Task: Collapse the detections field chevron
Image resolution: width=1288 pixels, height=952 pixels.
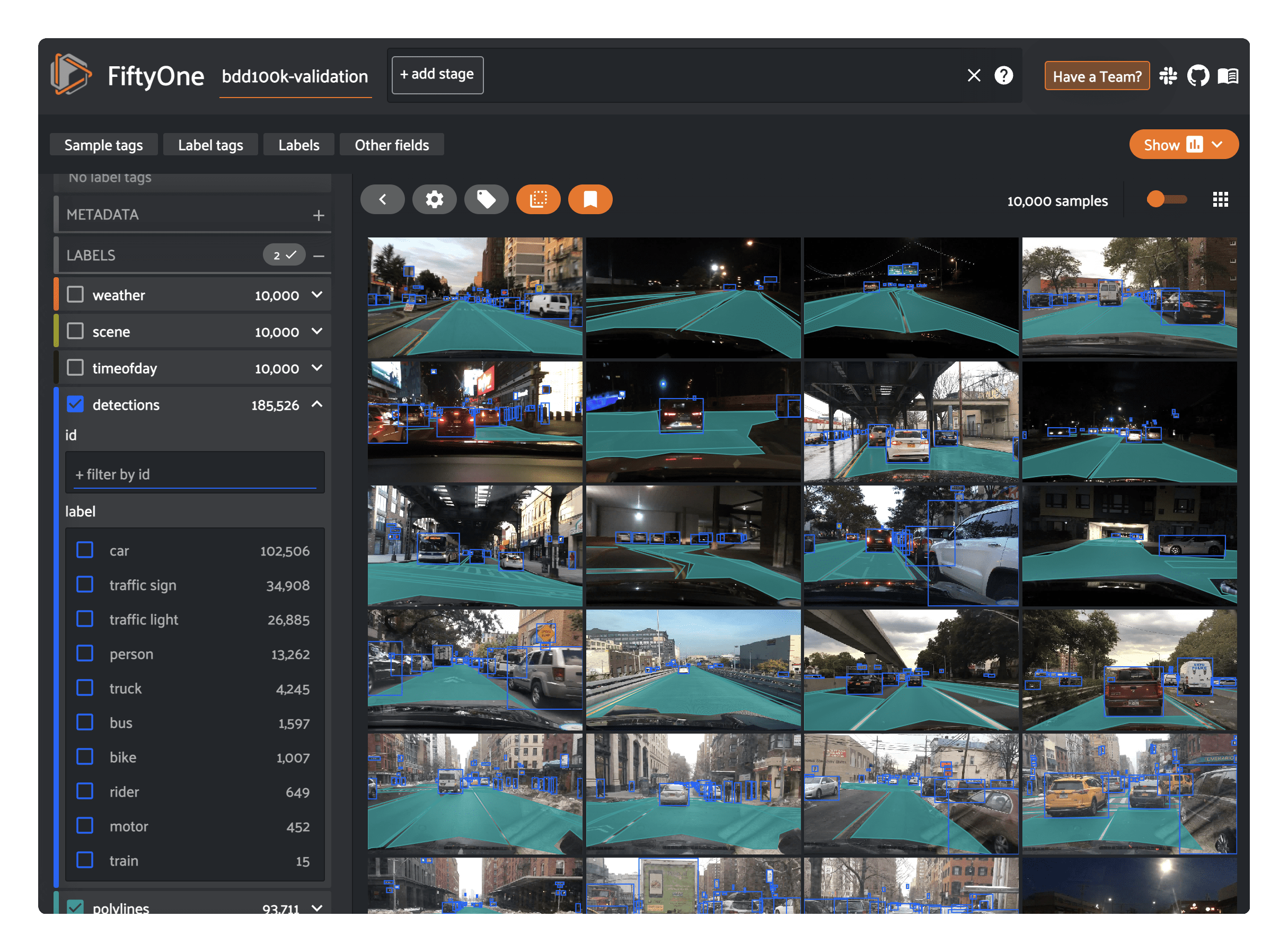Action: [x=317, y=404]
